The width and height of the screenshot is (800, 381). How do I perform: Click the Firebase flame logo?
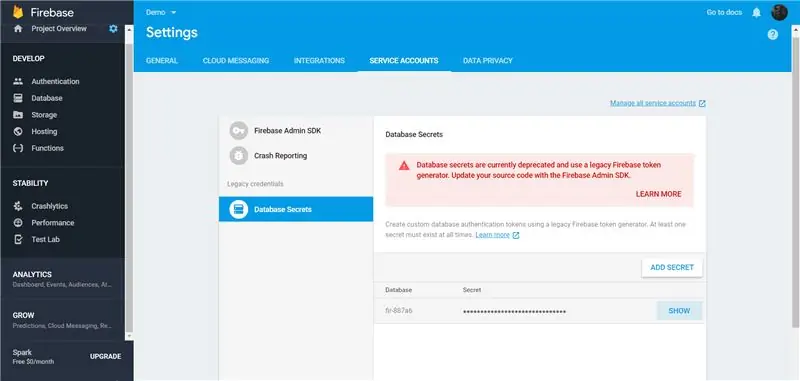tap(18, 12)
